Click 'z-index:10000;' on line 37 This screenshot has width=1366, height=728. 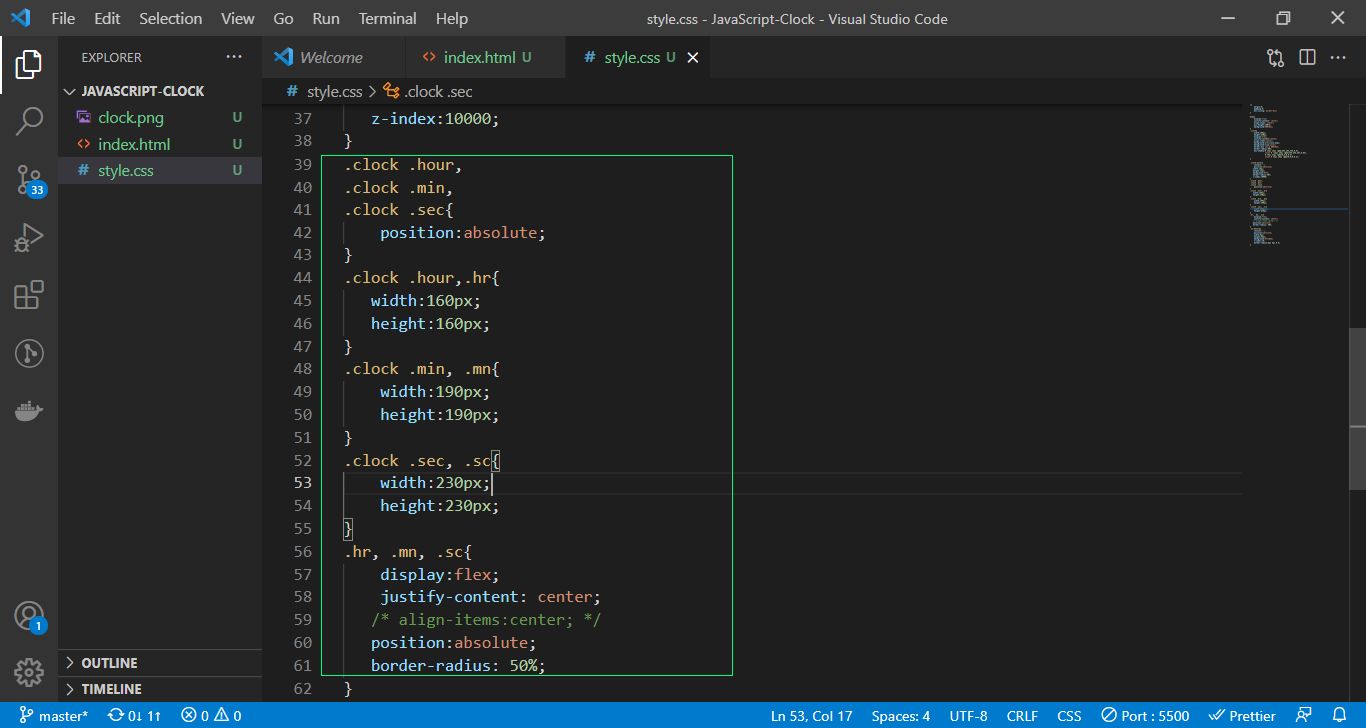coord(434,118)
